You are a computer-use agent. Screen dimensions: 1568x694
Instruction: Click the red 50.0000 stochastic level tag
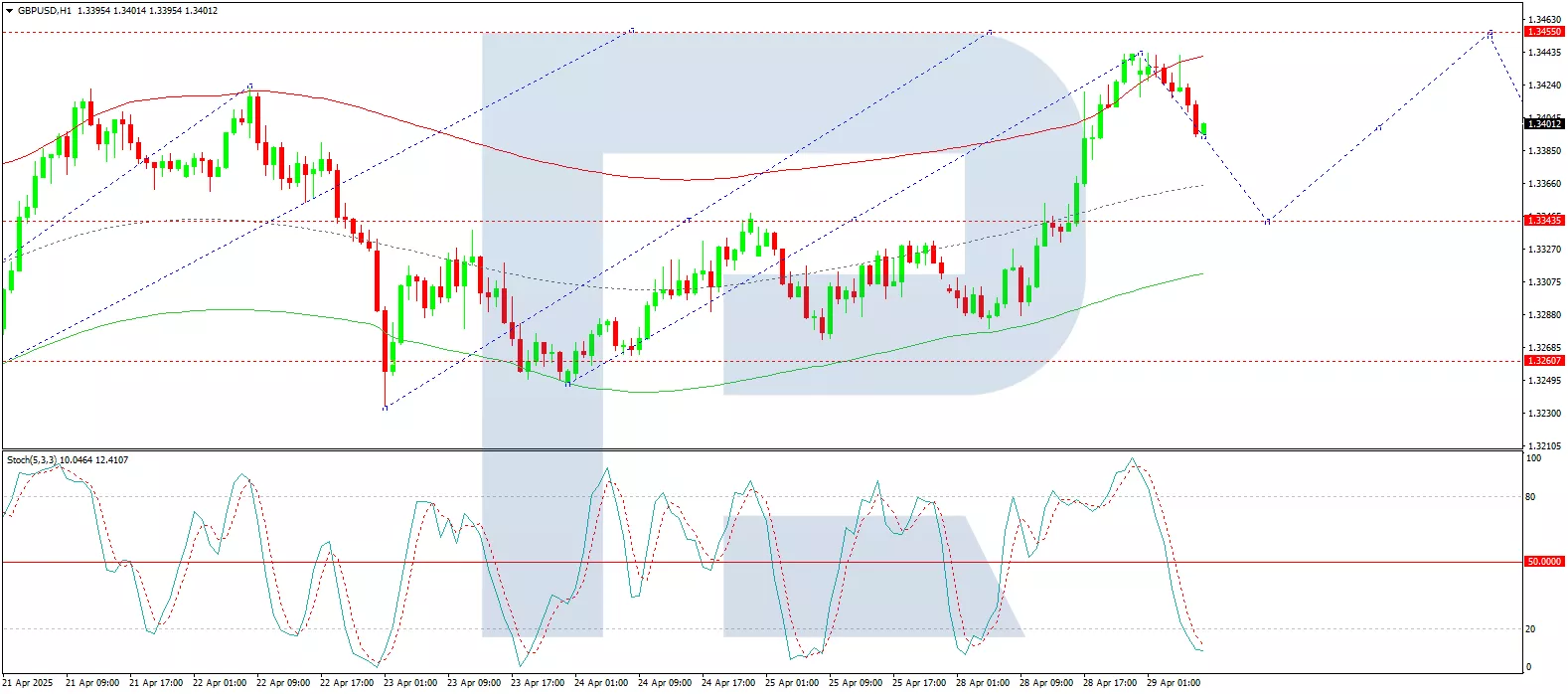pos(1543,562)
